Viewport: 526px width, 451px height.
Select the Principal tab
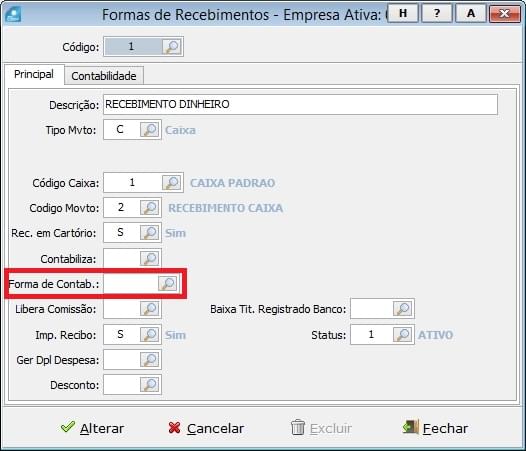tap(34, 74)
